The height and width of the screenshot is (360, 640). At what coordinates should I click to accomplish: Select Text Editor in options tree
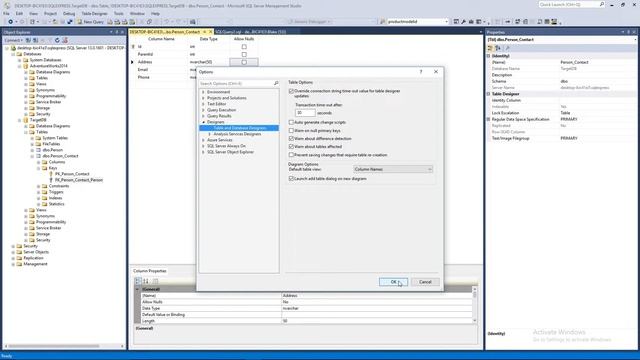[x=216, y=104]
